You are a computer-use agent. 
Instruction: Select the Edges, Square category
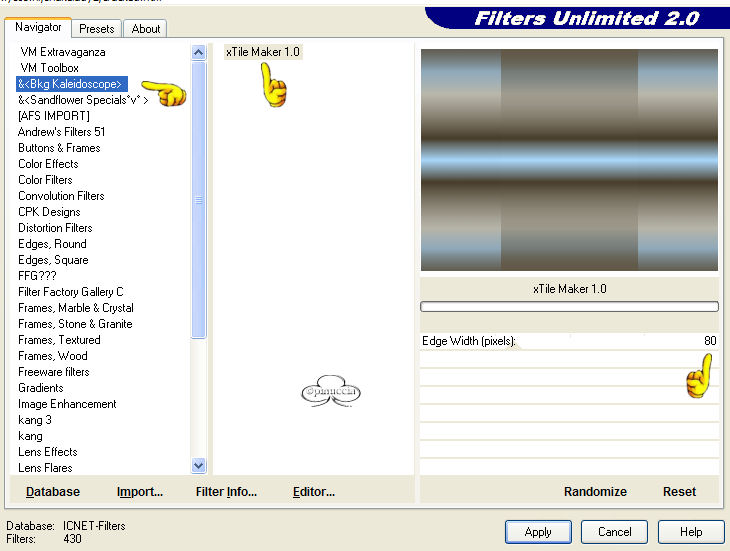tap(53, 260)
